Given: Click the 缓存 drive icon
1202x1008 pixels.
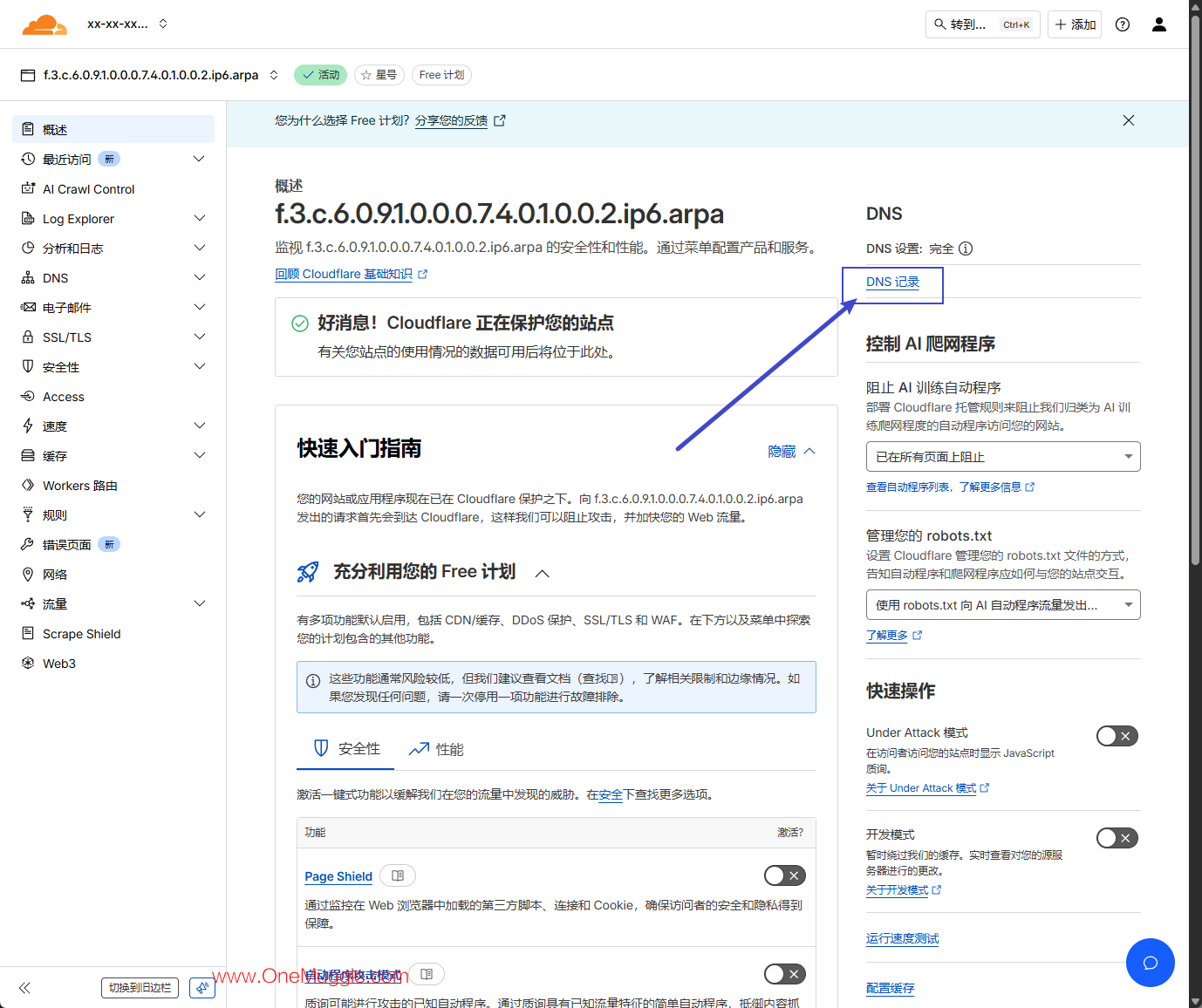Looking at the screenshot, I should 28,455.
